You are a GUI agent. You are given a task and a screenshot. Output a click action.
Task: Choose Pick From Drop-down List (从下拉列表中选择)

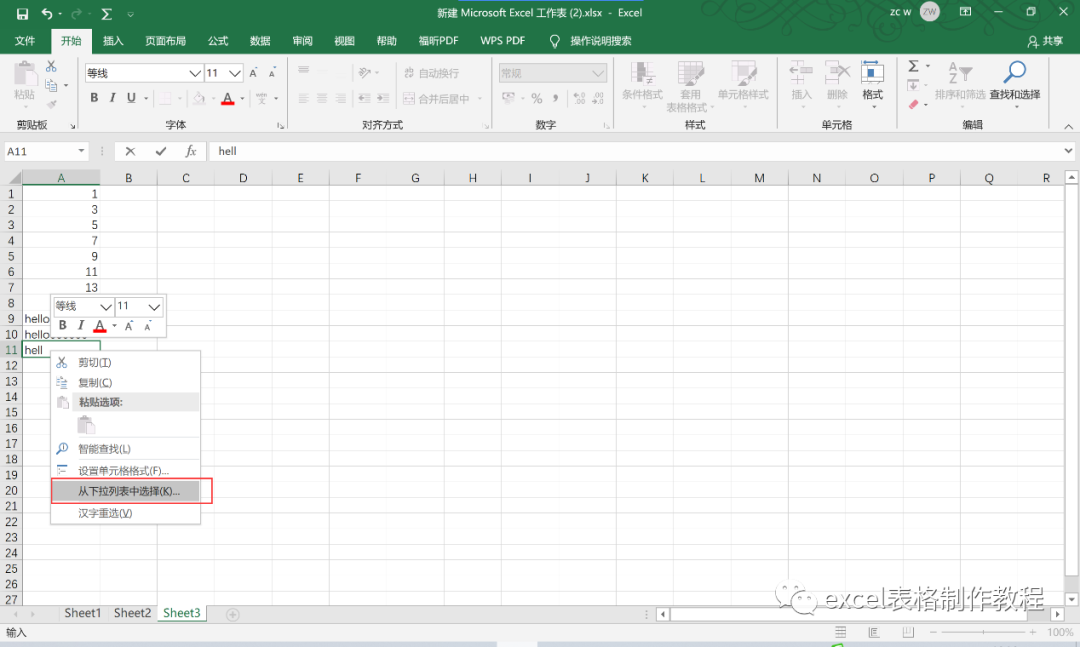pos(125,491)
